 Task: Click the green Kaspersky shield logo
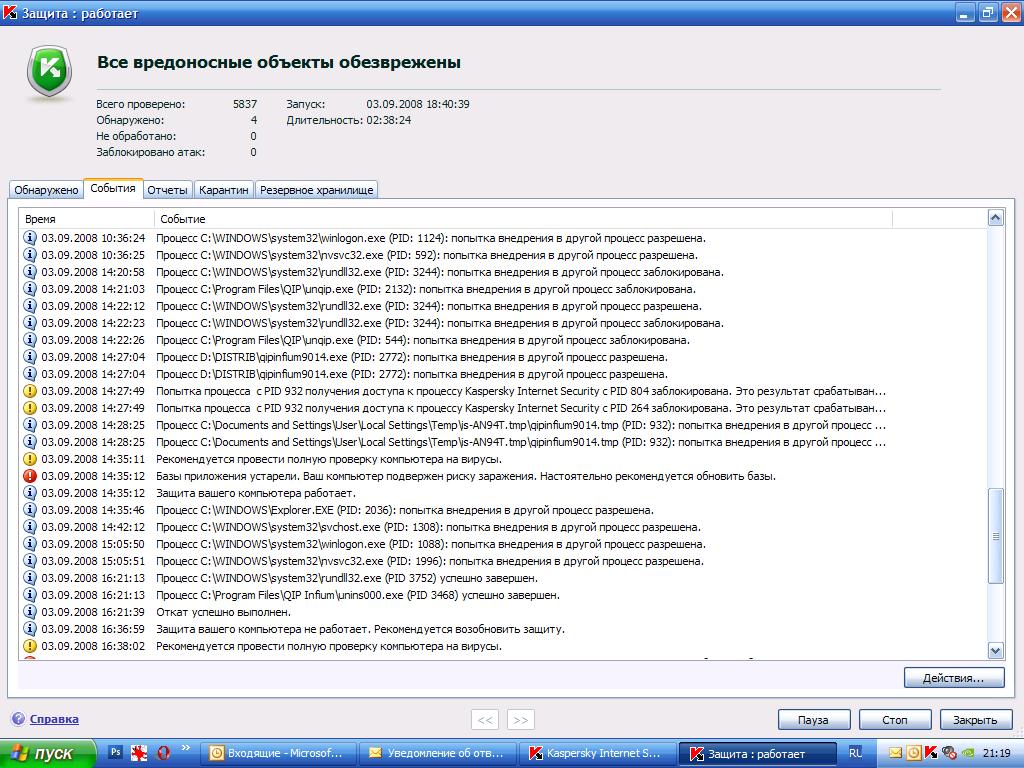(49, 71)
